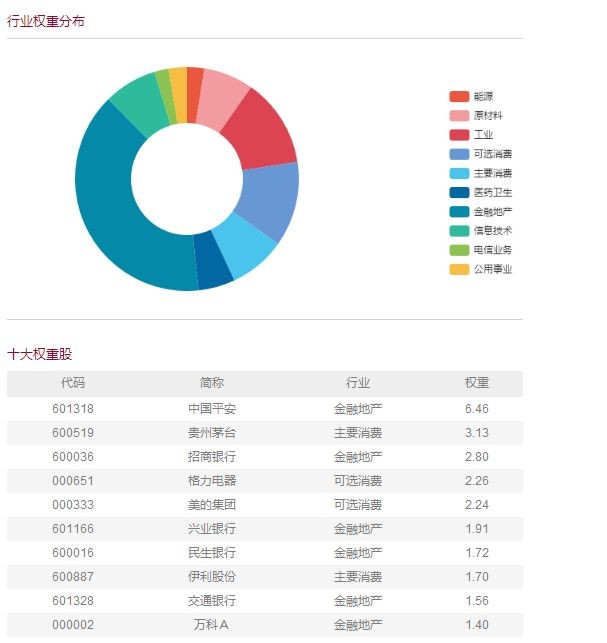
Task: Toggle the 公用事业 legend label
Action: (x=493, y=269)
